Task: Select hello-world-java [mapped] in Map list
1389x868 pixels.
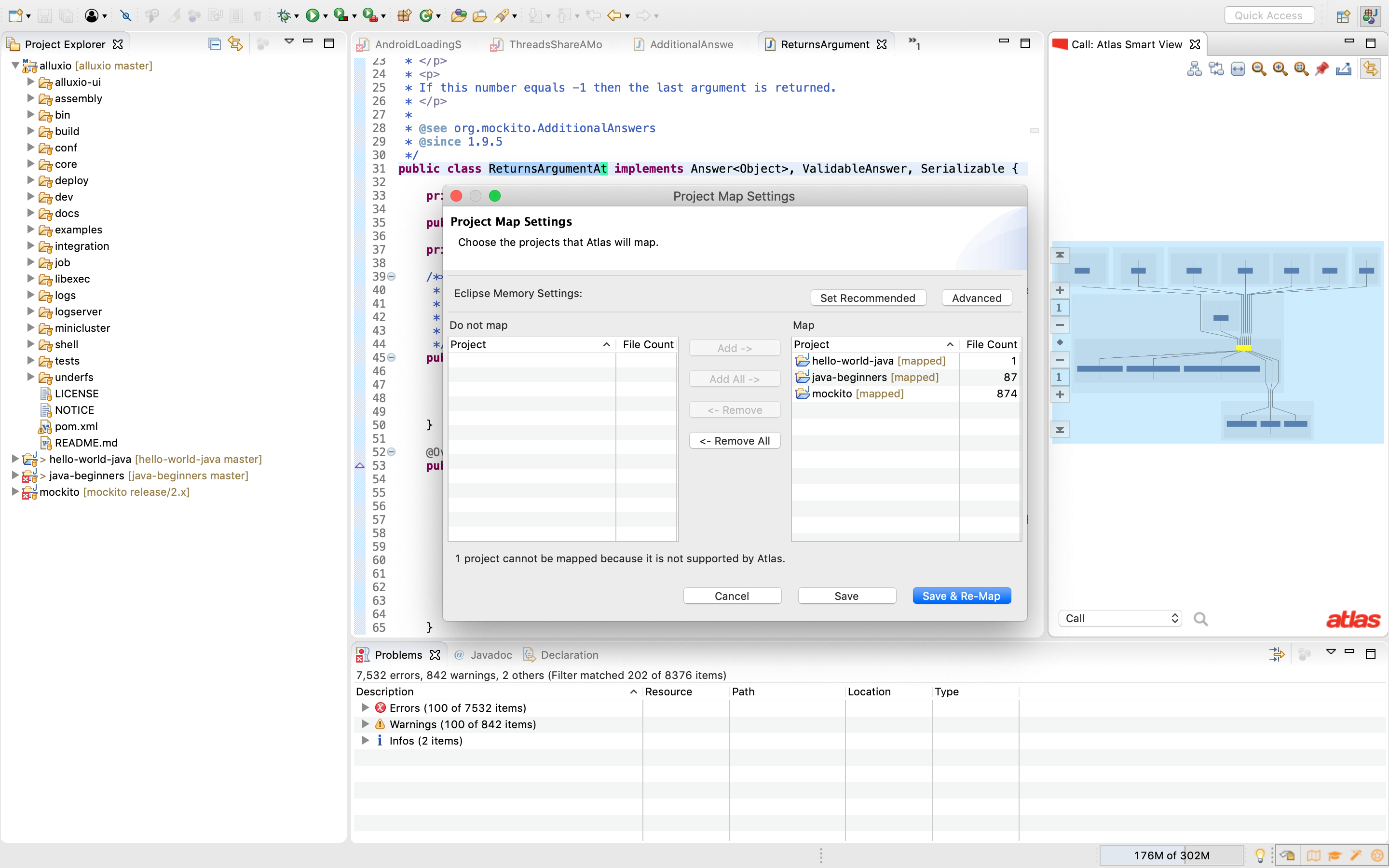Action: (906, 361)
